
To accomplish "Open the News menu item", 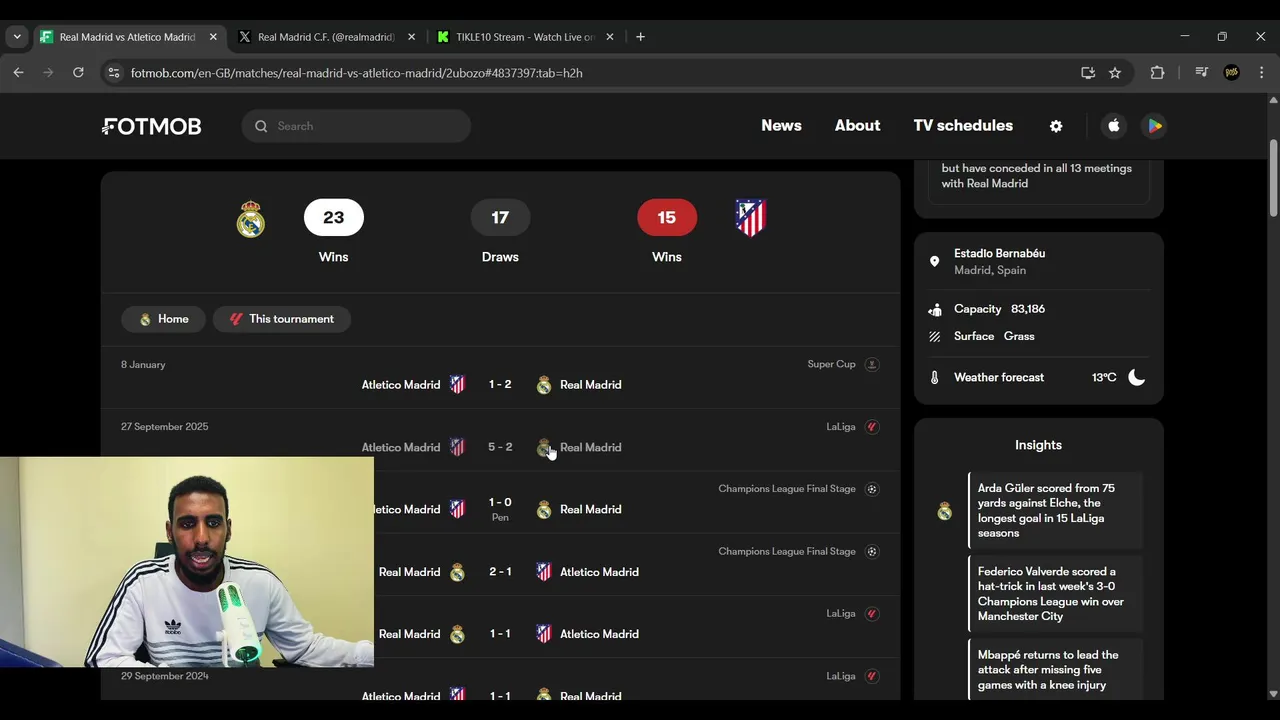I will pyautogui.click(x=781, y=126).
